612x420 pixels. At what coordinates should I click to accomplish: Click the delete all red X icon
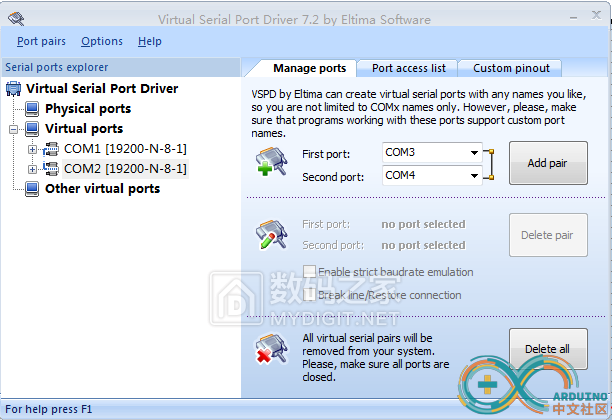coord(270,348)
